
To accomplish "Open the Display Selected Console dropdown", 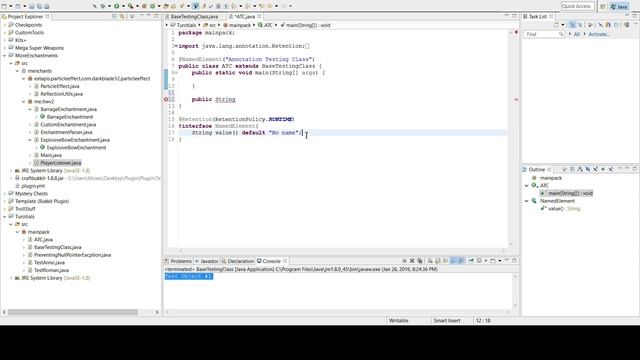I will pos(486,260).
